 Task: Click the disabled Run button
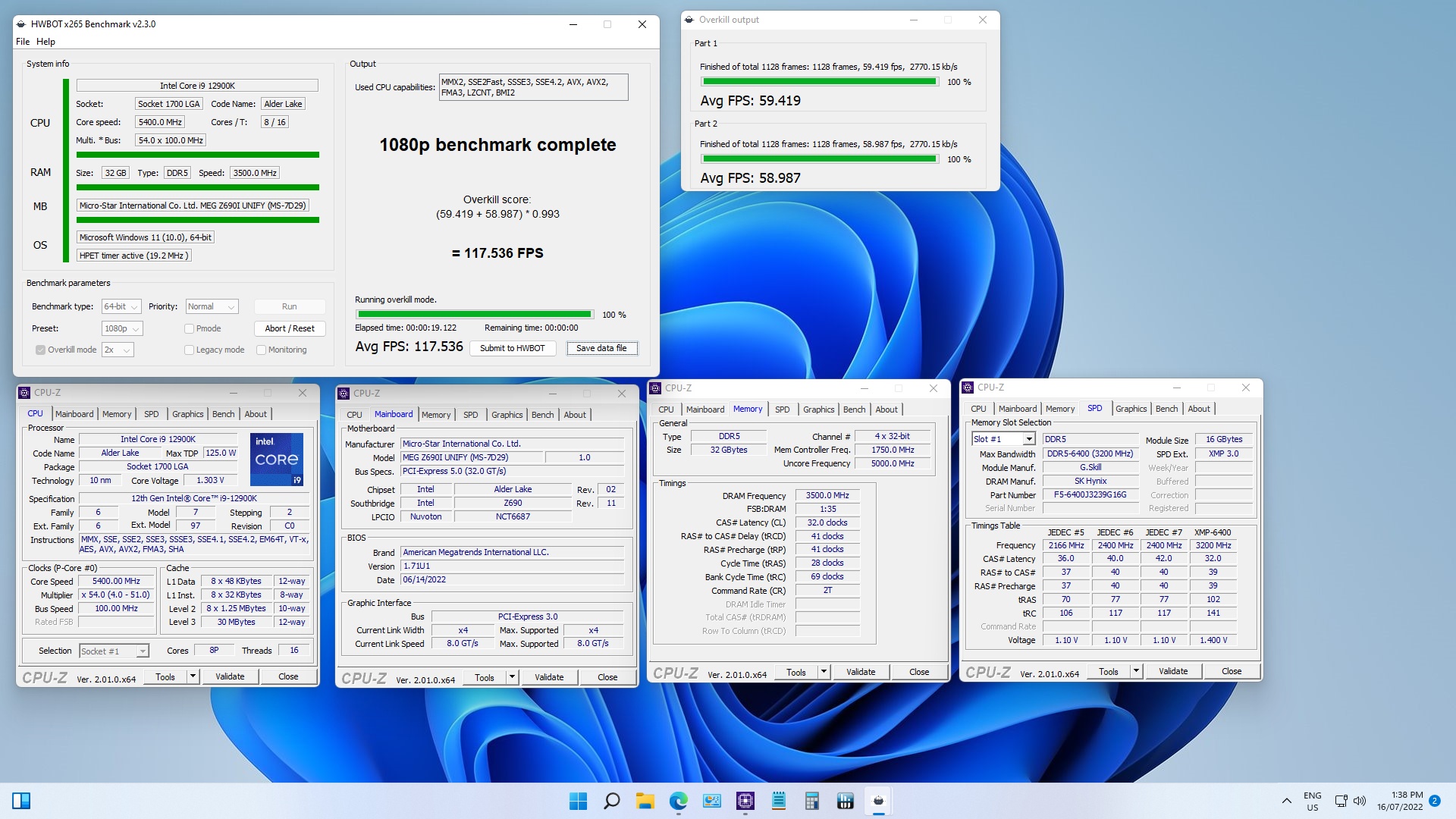pyautogui.click(x=290, y=306)
